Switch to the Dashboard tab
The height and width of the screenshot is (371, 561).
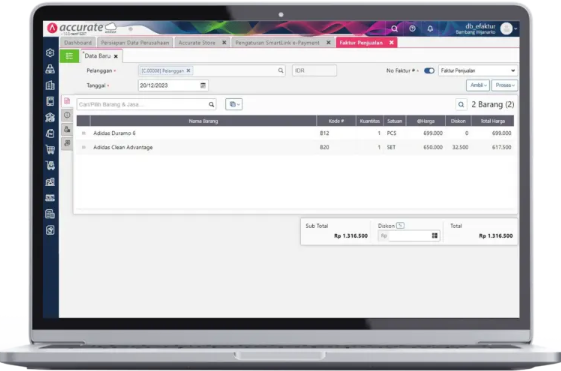[78, 43]
